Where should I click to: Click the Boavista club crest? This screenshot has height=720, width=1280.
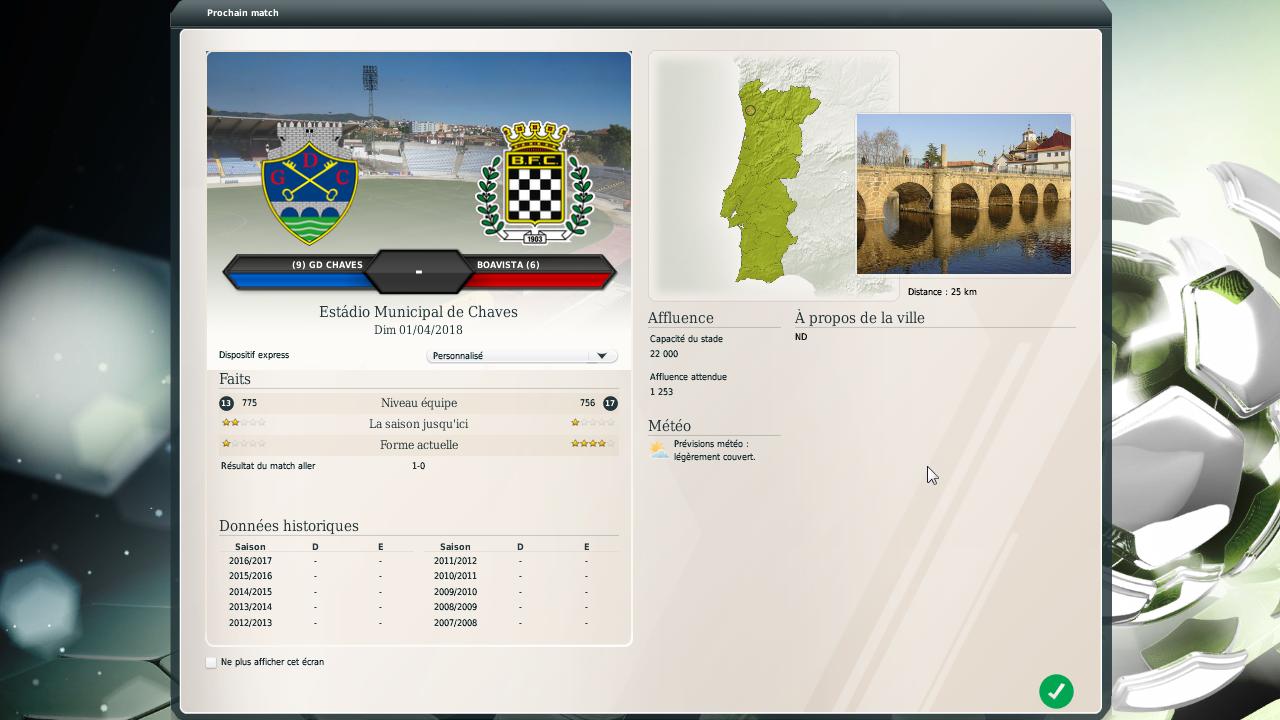(x=534, y=183)
